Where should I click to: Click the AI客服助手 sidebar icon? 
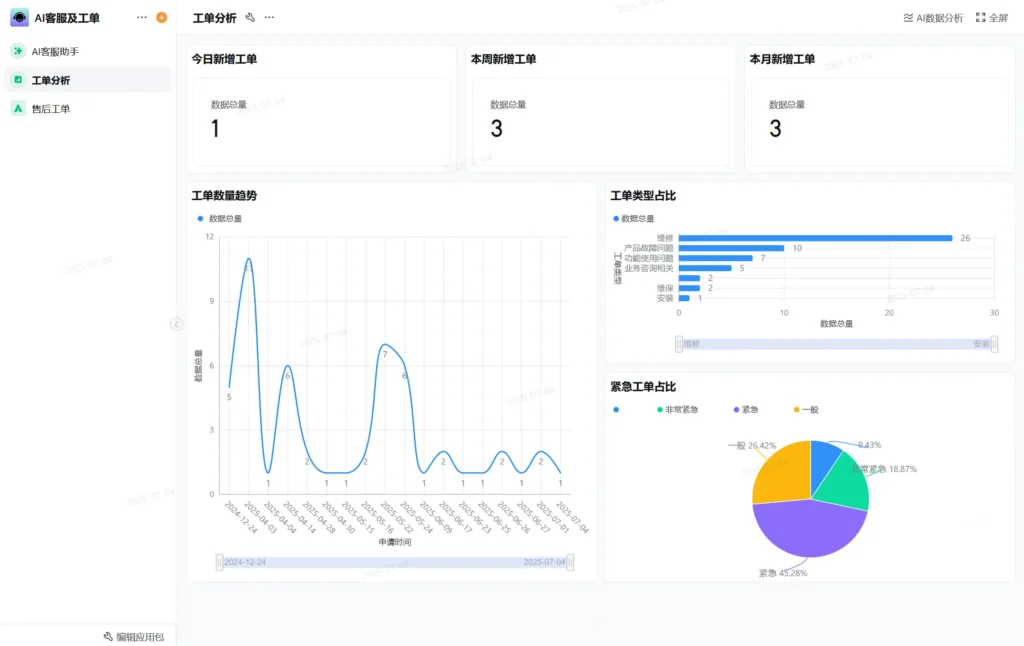click(18, 51)
